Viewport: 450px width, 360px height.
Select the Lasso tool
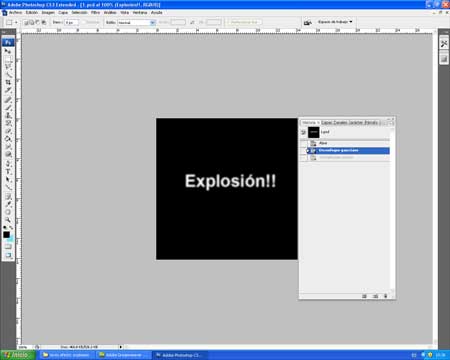pos(8,67)
